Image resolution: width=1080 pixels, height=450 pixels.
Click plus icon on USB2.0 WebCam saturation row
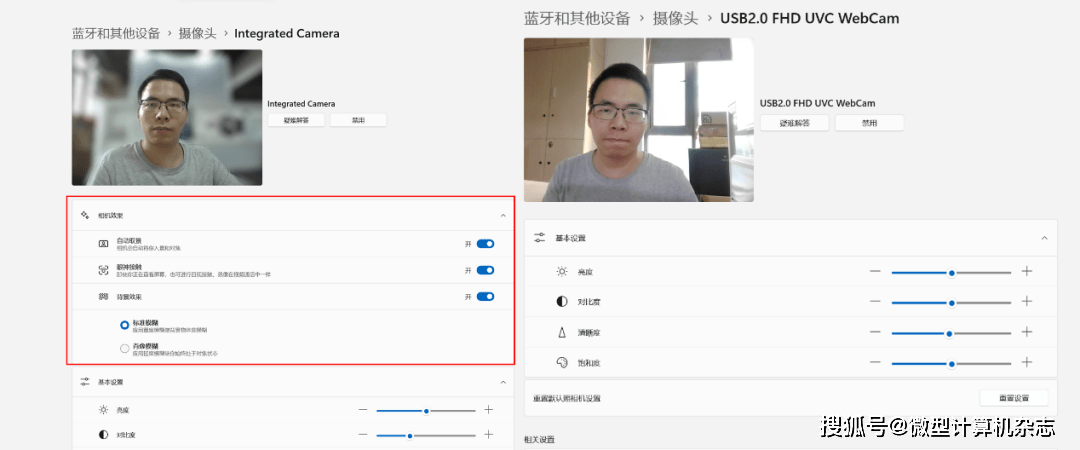coord(1026,362)
